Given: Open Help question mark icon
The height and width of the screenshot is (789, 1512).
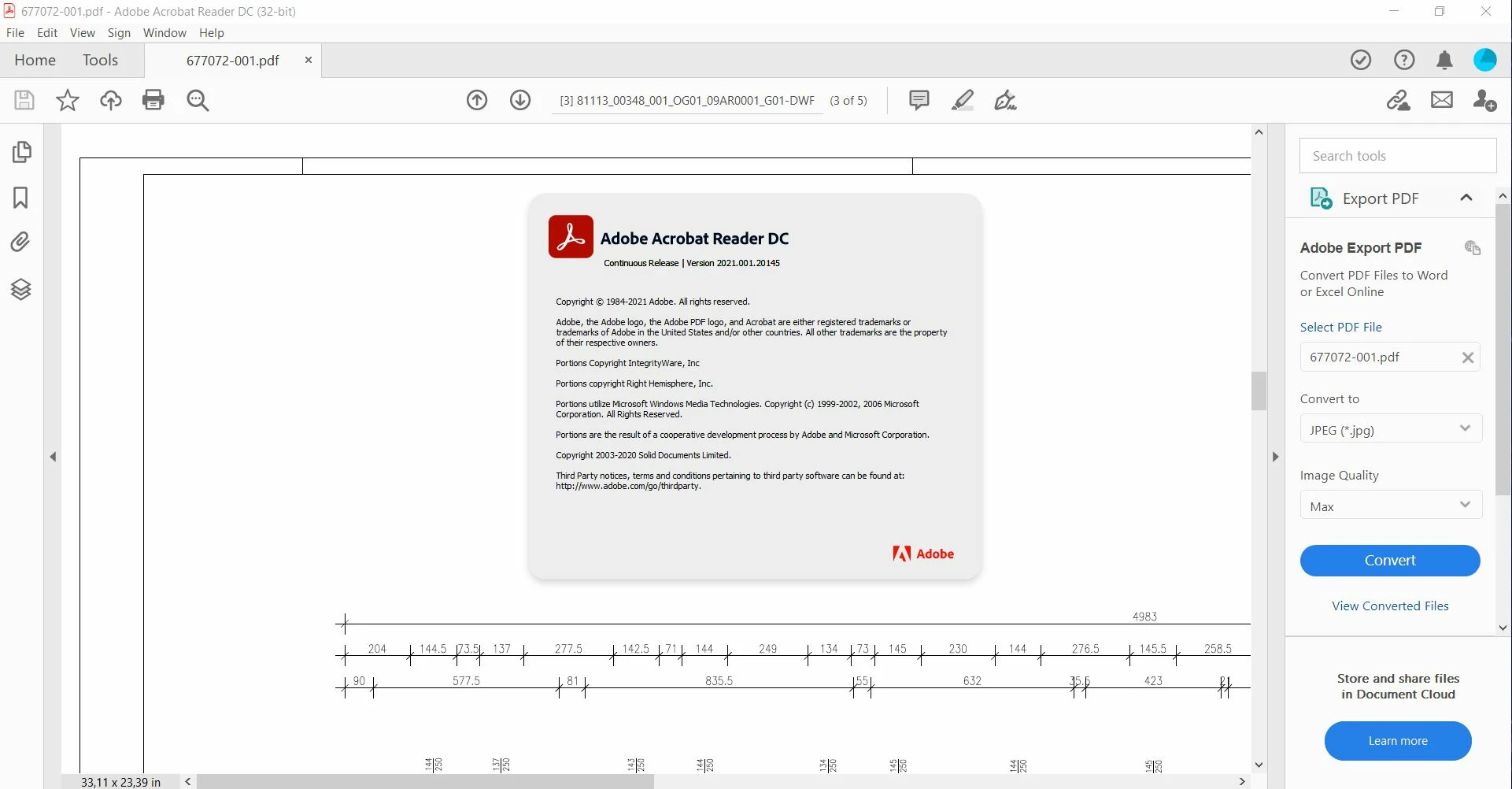Looking at the screenshot, I should [x=1404, y=60].
